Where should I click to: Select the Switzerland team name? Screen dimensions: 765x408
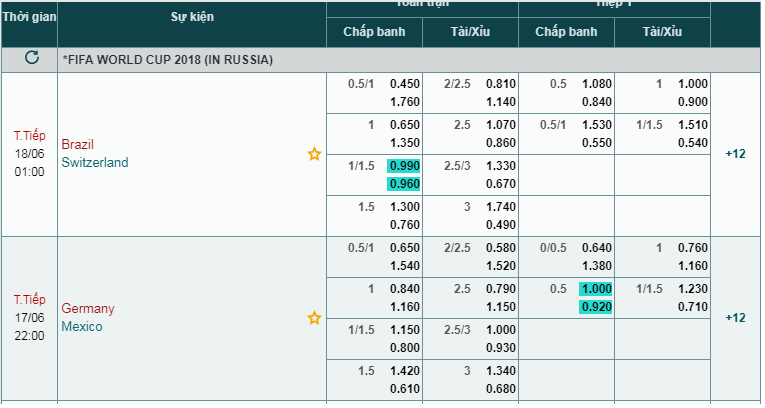click(95, 162)
